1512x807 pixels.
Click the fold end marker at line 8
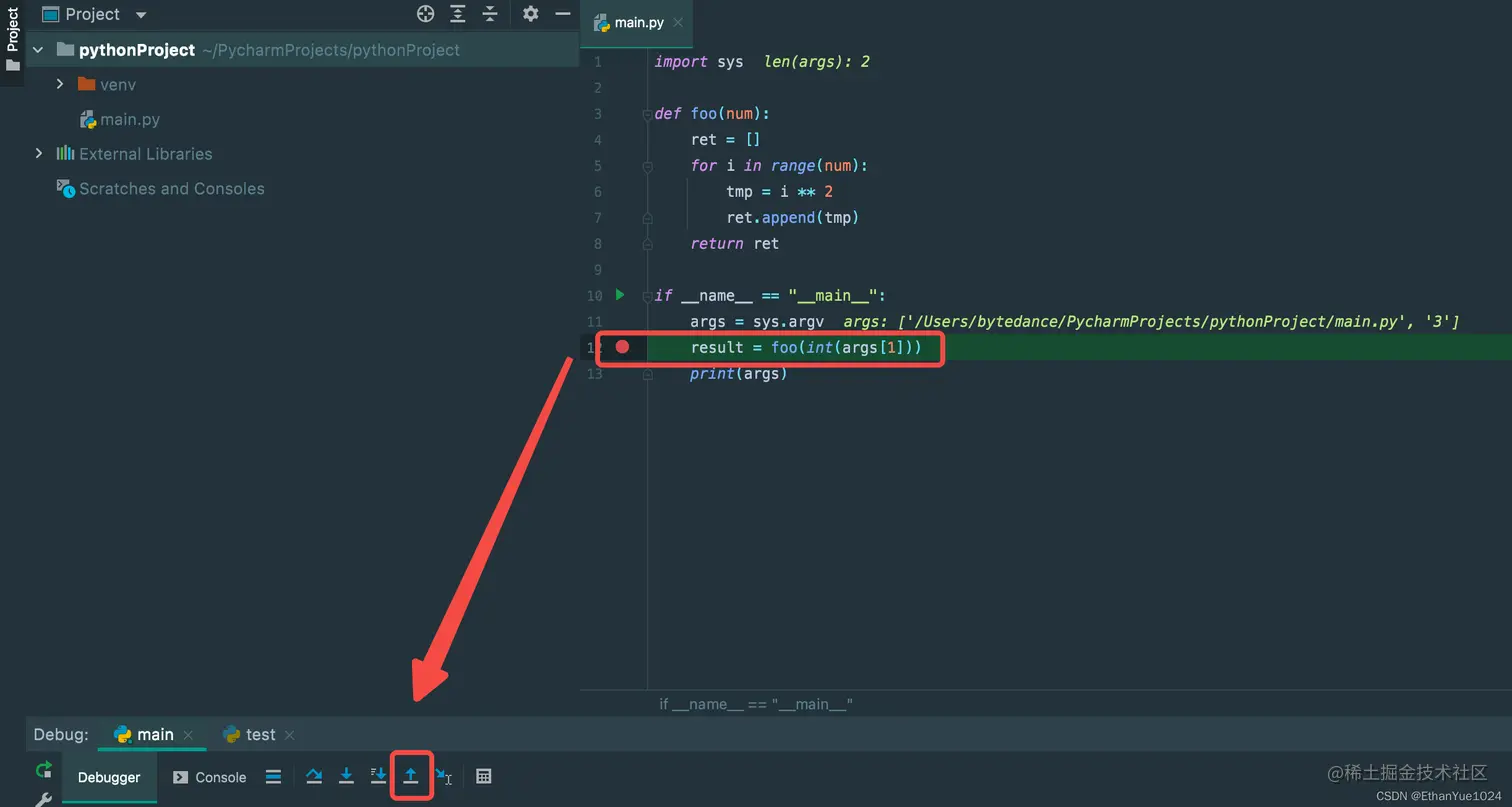(x=647, y=244)
